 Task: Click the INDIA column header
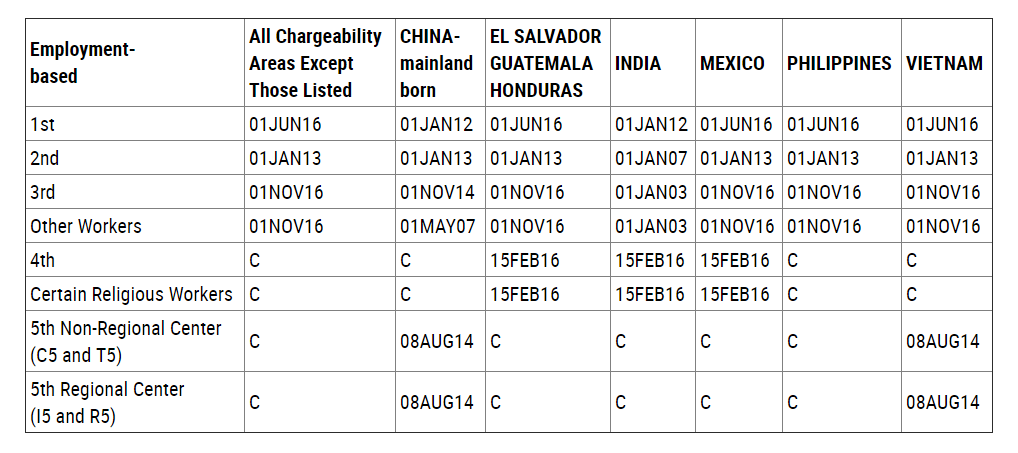pyautogui.click(x=638, y=63)
